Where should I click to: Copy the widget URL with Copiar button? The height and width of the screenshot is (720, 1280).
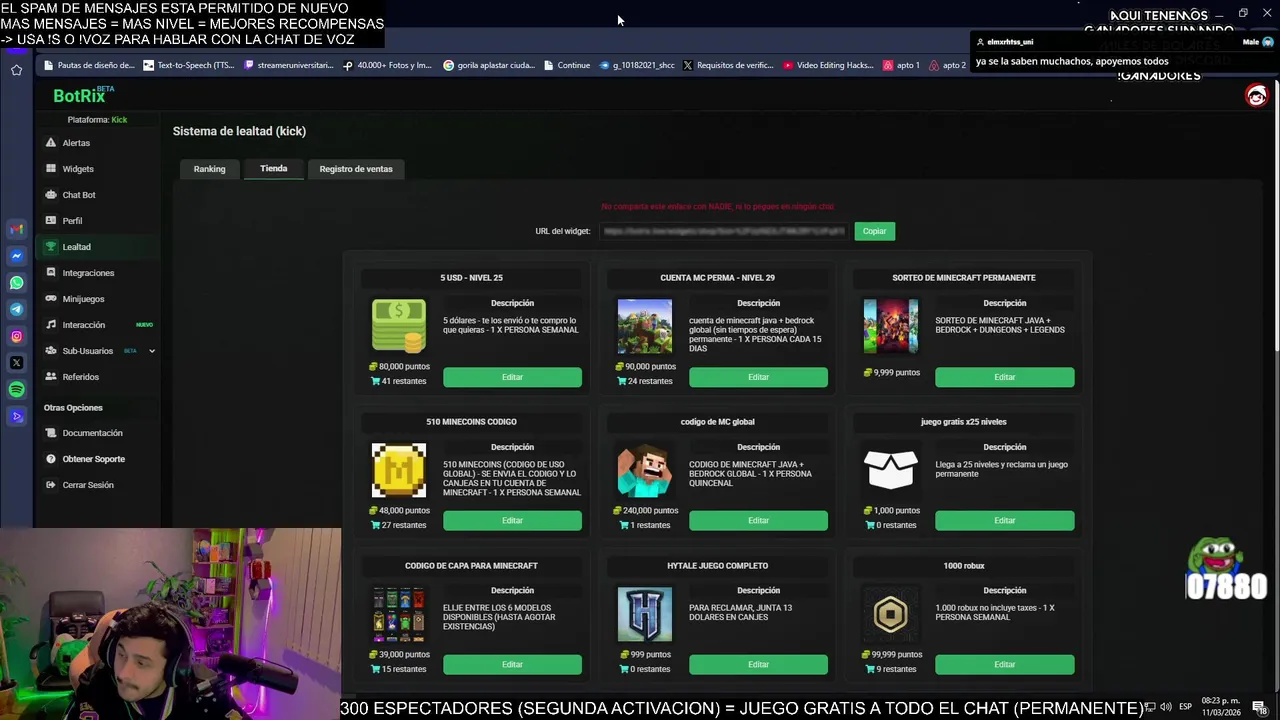click(x=874, y=231)
